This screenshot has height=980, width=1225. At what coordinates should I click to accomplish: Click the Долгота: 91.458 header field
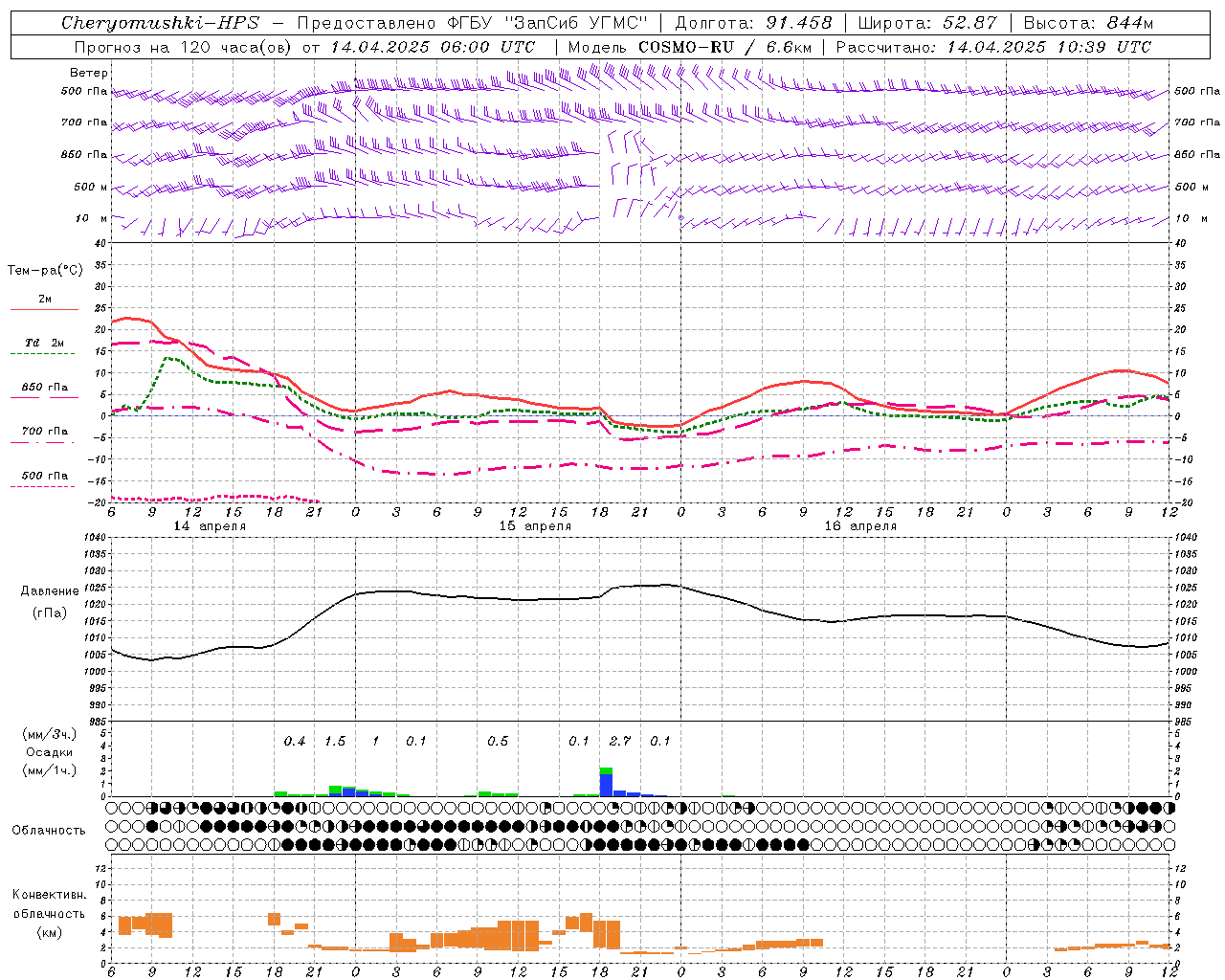753,23
